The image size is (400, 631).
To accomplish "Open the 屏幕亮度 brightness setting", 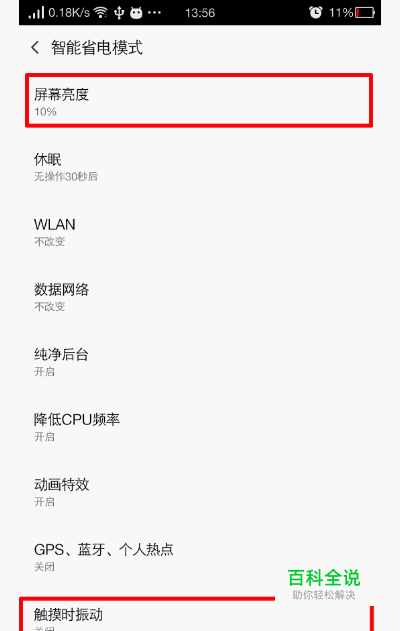I will tap(199, 101).
